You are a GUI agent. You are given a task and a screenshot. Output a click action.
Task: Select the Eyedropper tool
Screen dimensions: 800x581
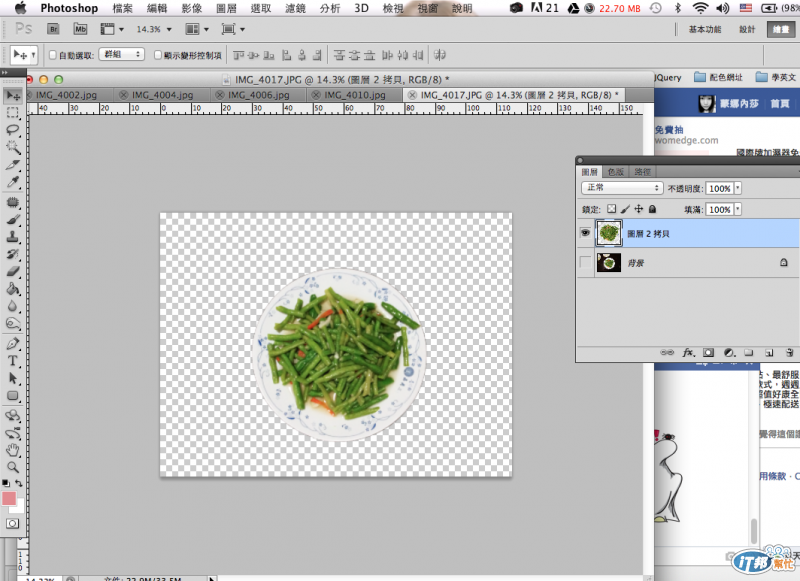(x=13, y=182)
